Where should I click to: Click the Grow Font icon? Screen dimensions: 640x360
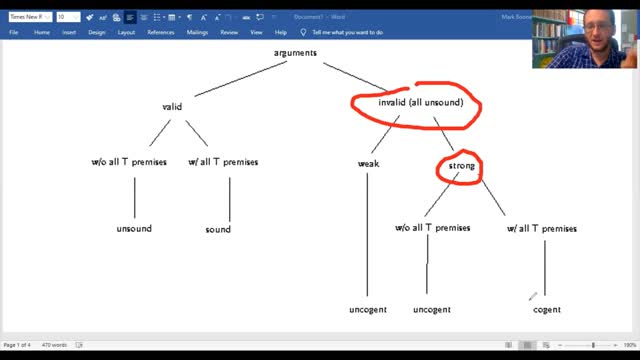(203, 17)
